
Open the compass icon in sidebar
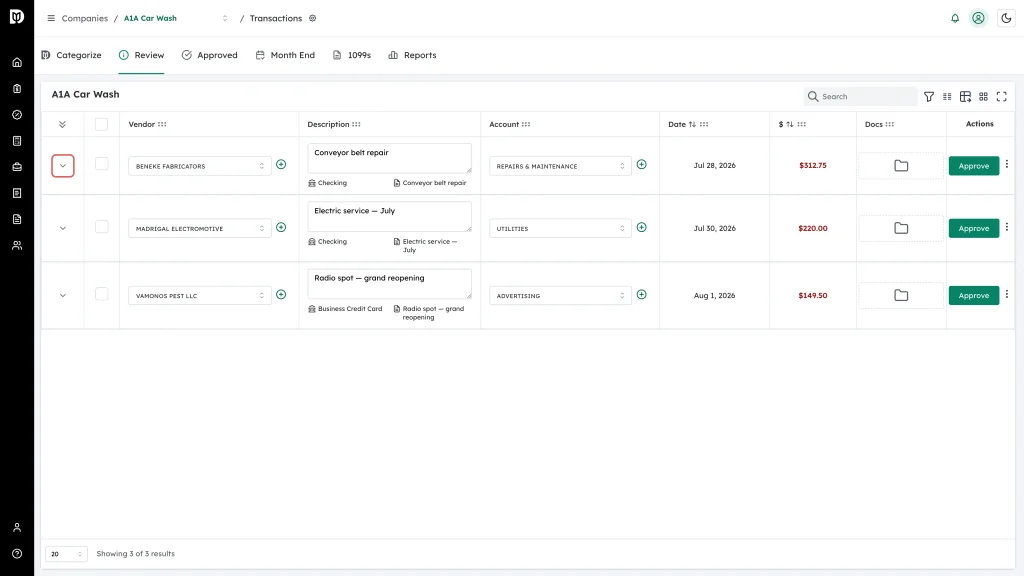pos(17,115)
